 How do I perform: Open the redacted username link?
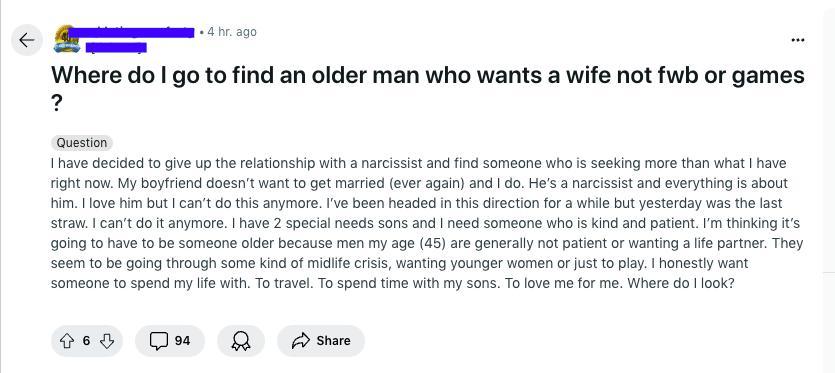132,33
